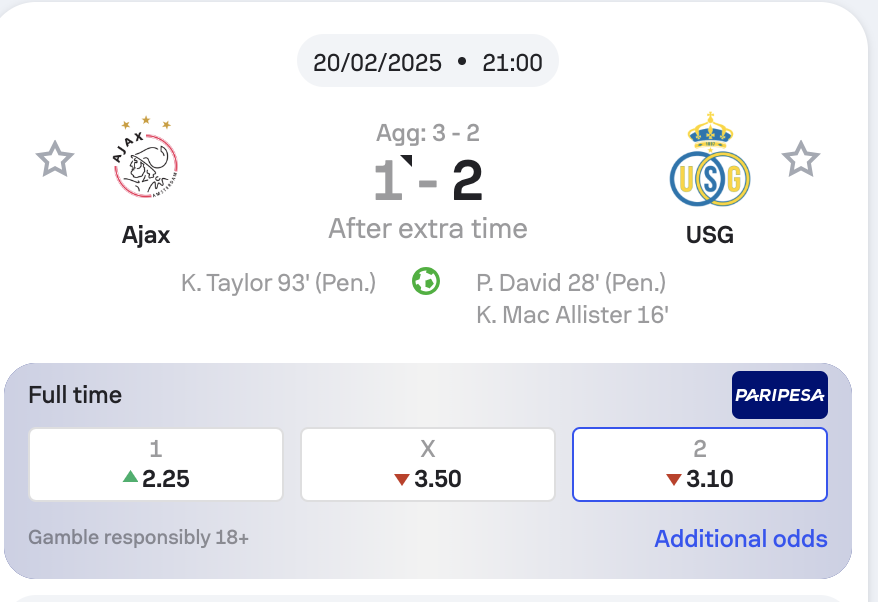This screenshot has width=878, height=602.
Task: Open the Additional odds link
Action: click(741, 539)
